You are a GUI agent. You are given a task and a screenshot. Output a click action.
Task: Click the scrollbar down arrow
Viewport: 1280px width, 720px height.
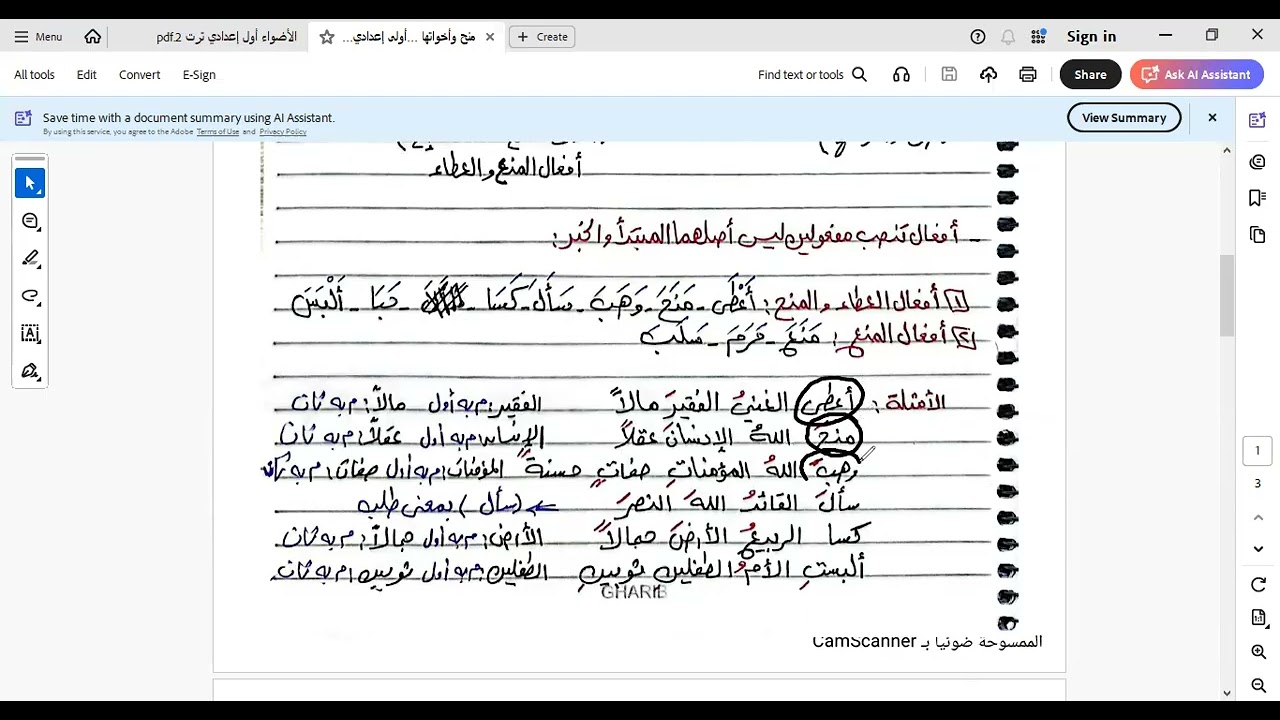pyautogui.click(x=1227, y=692)
